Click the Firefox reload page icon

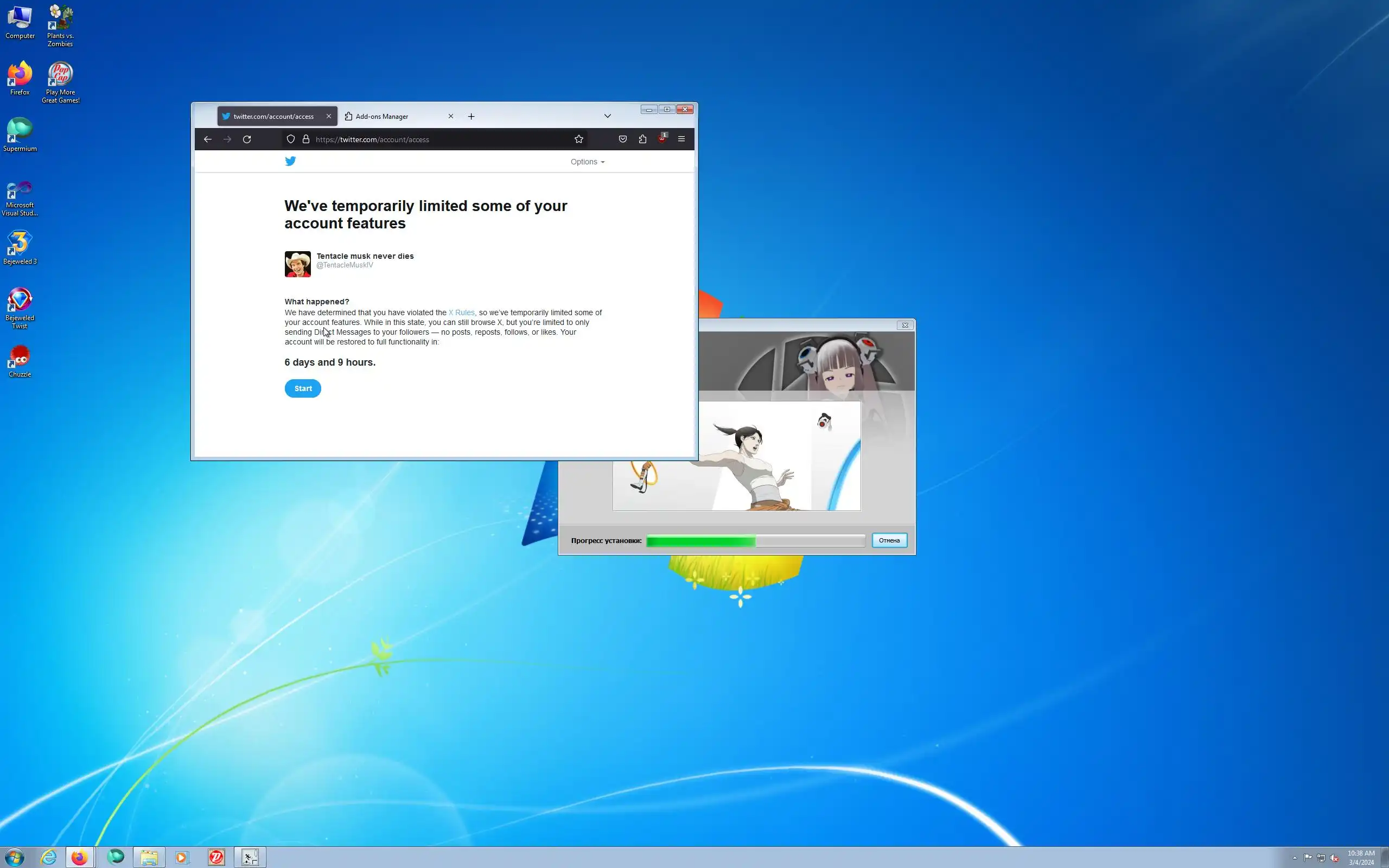pos(247,139)
